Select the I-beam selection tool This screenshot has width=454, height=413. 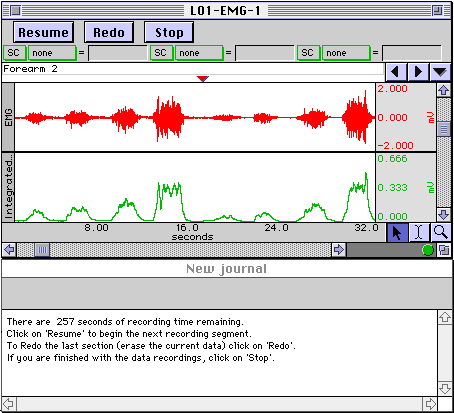(x=419, y=233)
